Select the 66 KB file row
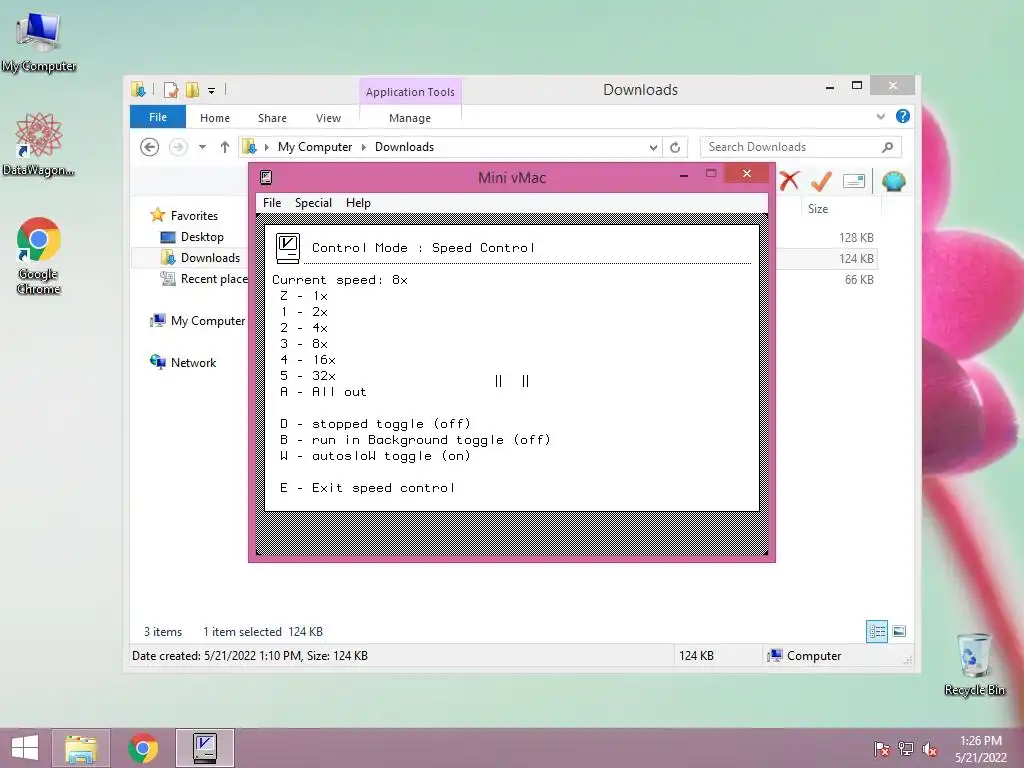 pos(827,280)
